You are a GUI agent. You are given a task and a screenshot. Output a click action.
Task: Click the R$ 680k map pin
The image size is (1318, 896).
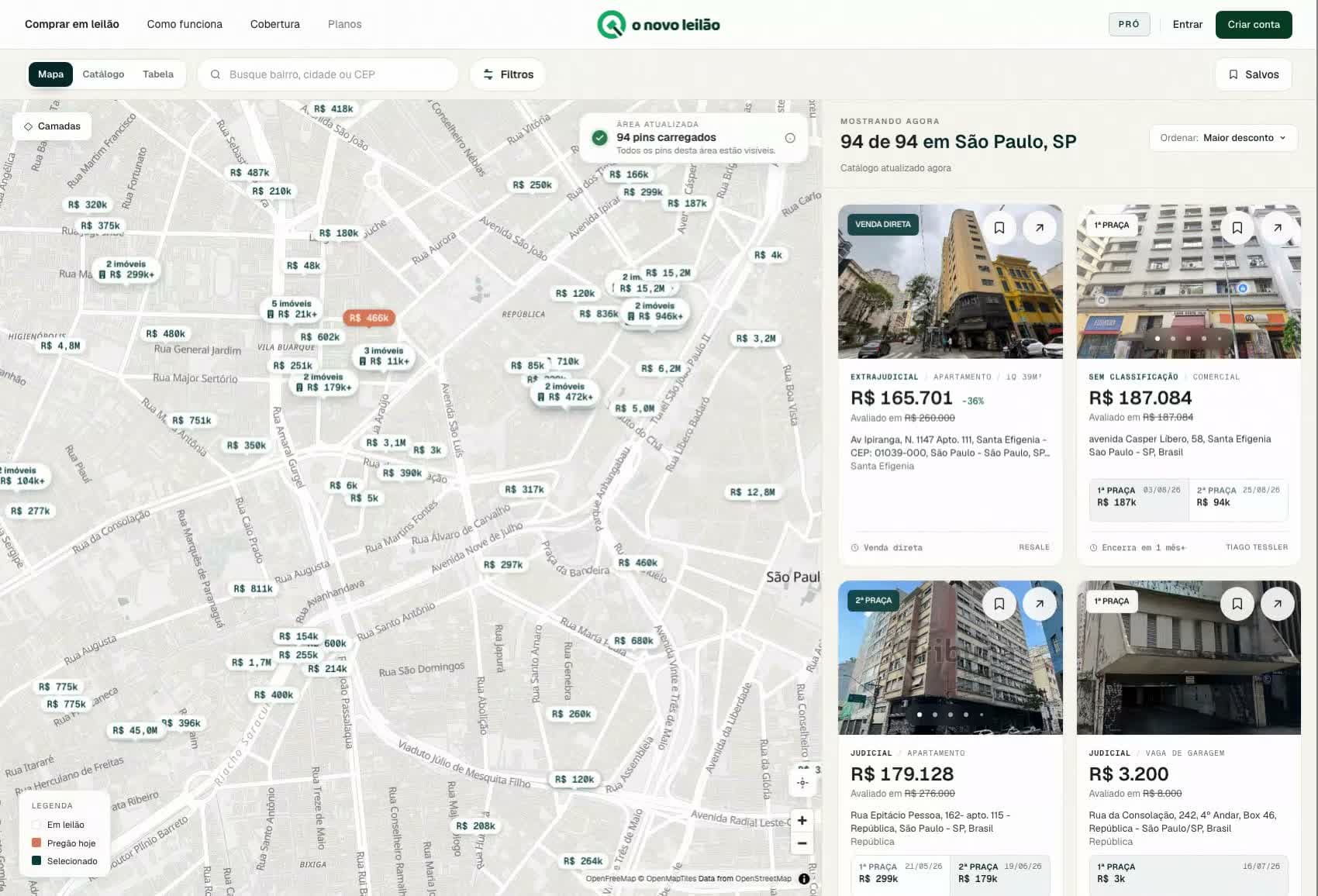pos(633,641)
